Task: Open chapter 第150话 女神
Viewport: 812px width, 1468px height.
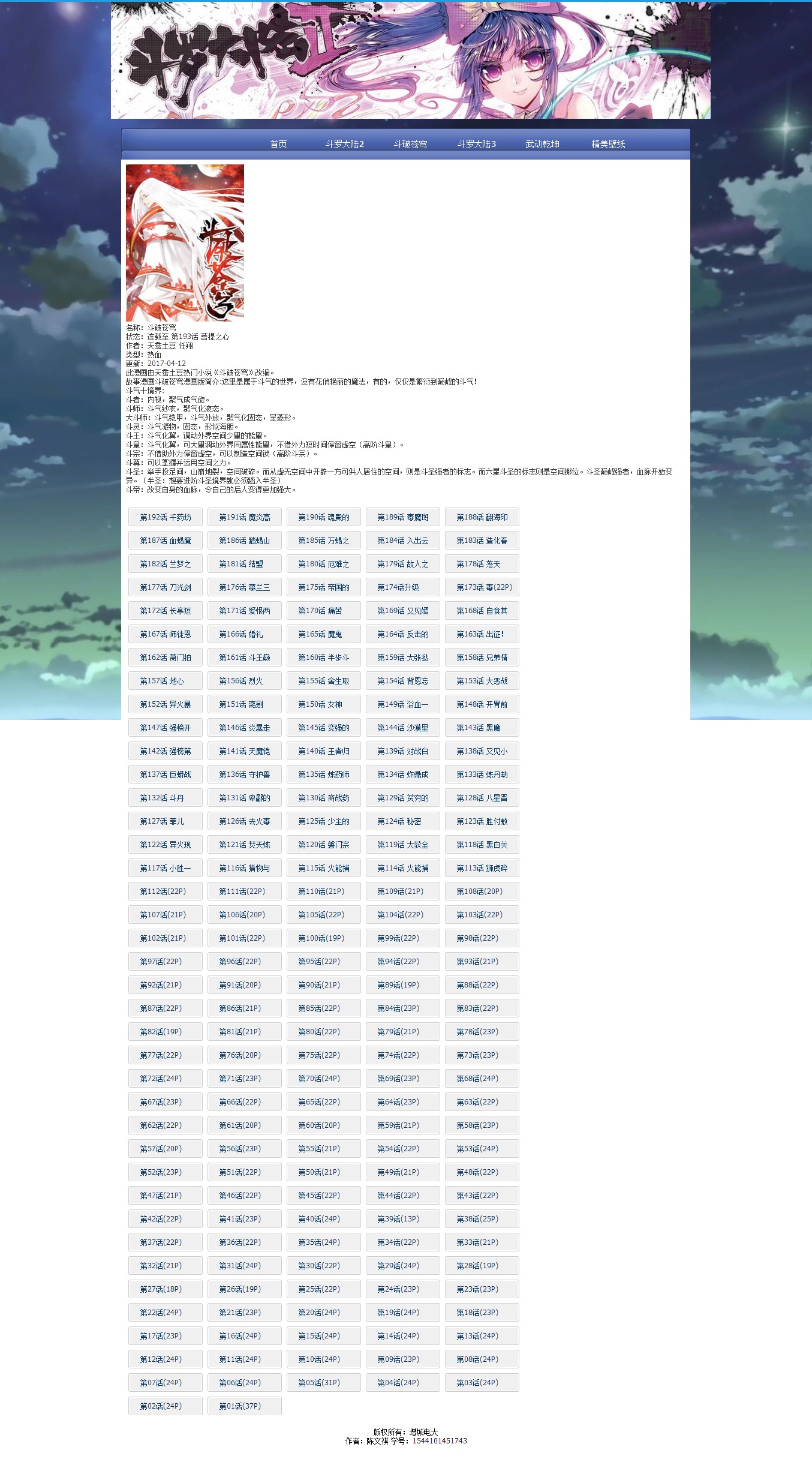Action: [x=324, y=704]
